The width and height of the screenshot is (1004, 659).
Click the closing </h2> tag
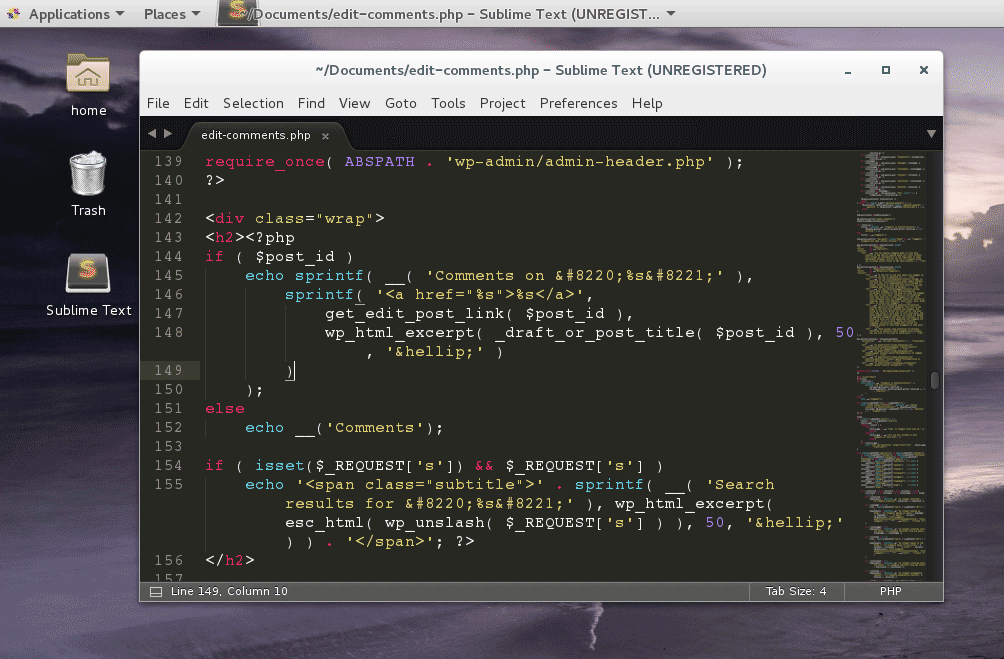[230, 560]
